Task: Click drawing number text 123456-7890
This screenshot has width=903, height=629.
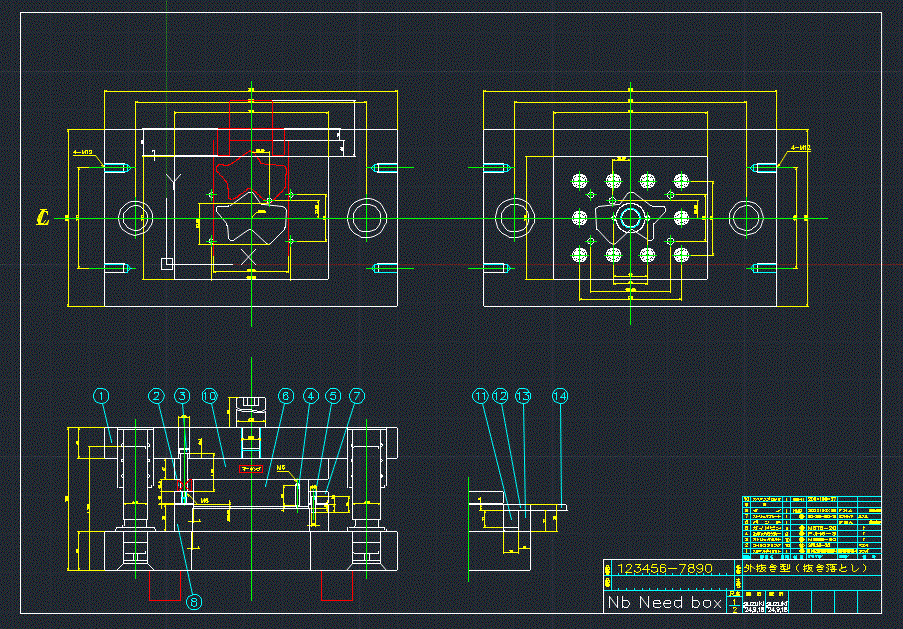Action: (665, 569)
